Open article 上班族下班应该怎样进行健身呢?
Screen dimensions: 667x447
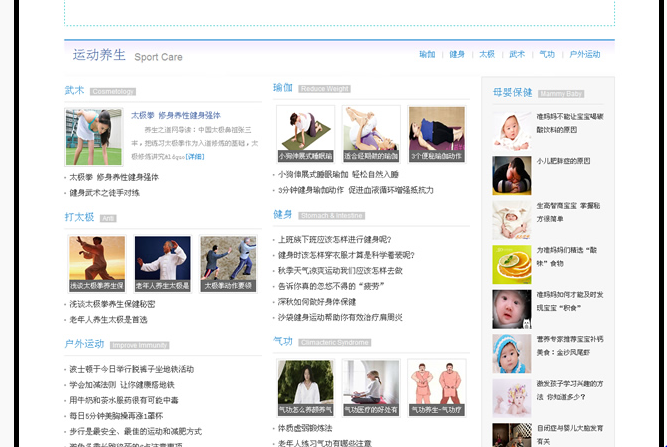tap(334, 239)
